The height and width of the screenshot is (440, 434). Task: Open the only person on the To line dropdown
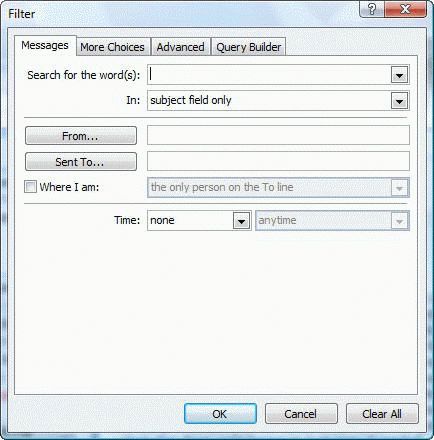tap(278, 187)
